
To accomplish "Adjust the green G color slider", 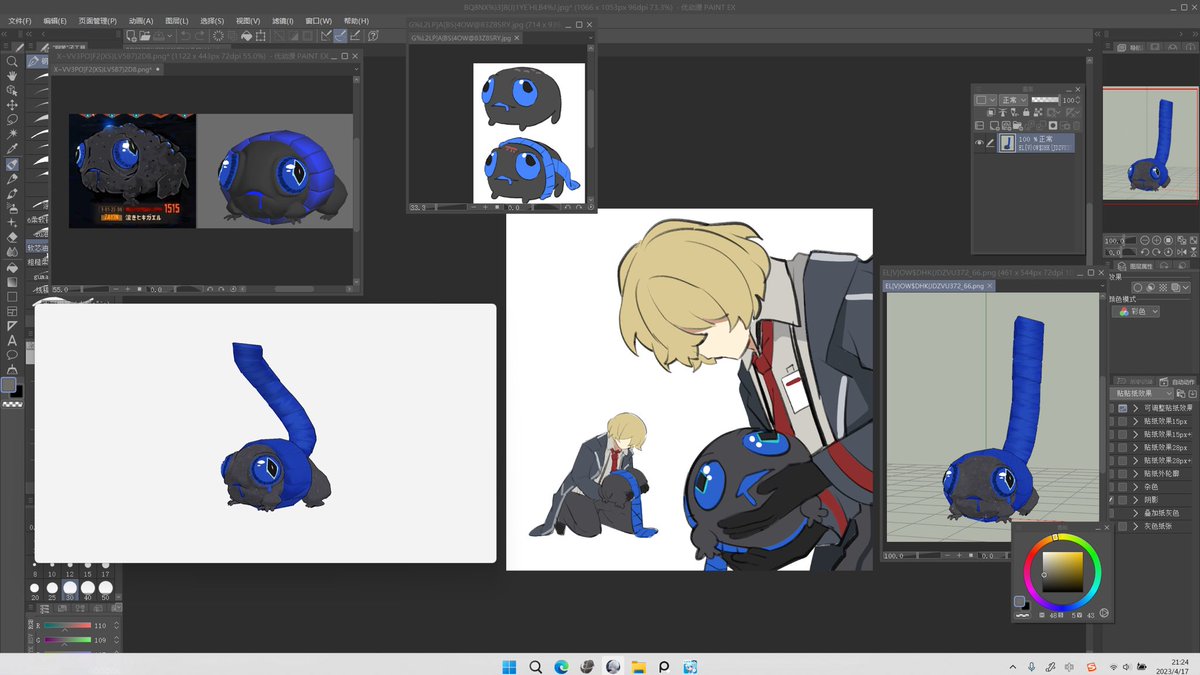I will (67, 640).
